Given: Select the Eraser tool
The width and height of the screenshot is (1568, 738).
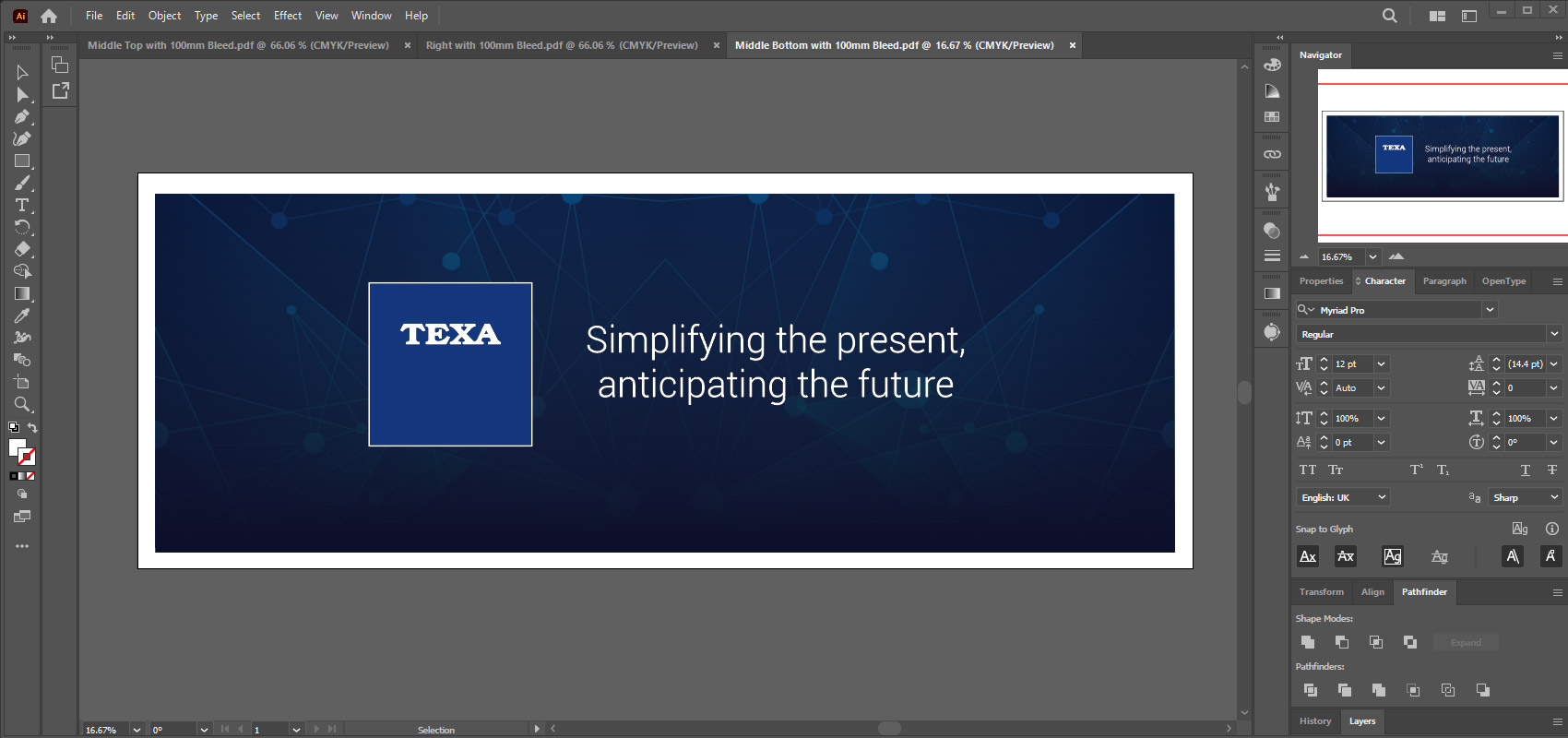Looking at the screenshot, I should tap(22, 249).
